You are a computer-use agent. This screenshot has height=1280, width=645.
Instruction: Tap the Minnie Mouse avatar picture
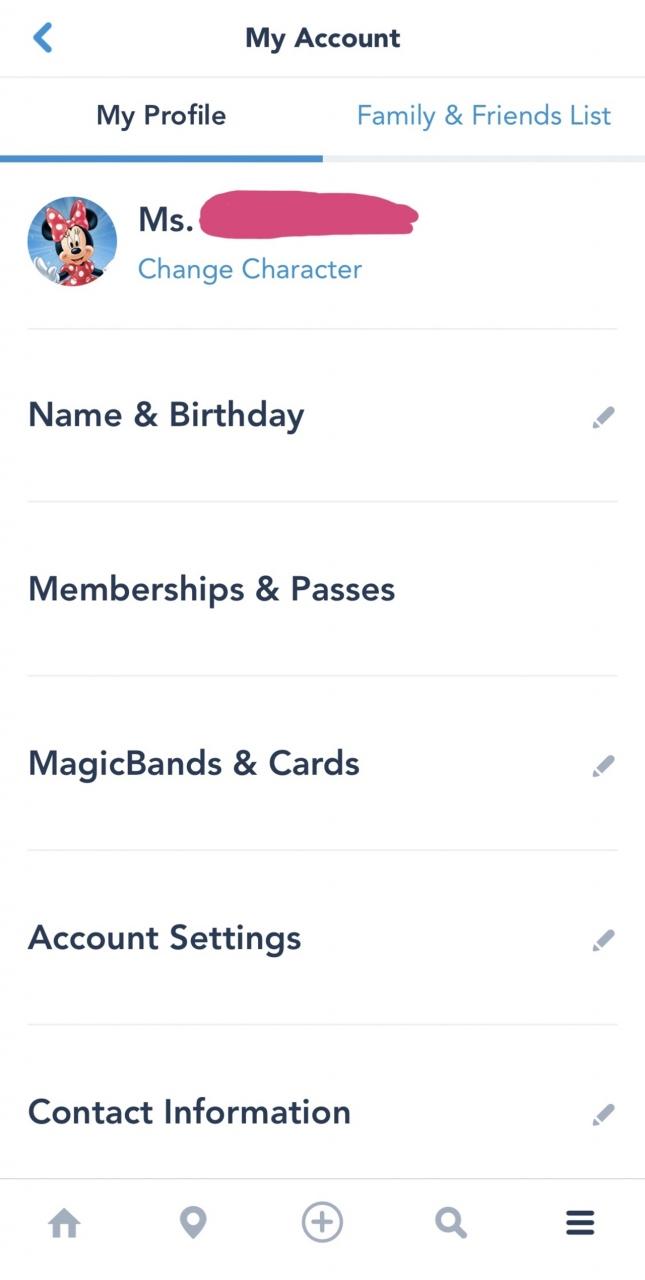[72, 242]
